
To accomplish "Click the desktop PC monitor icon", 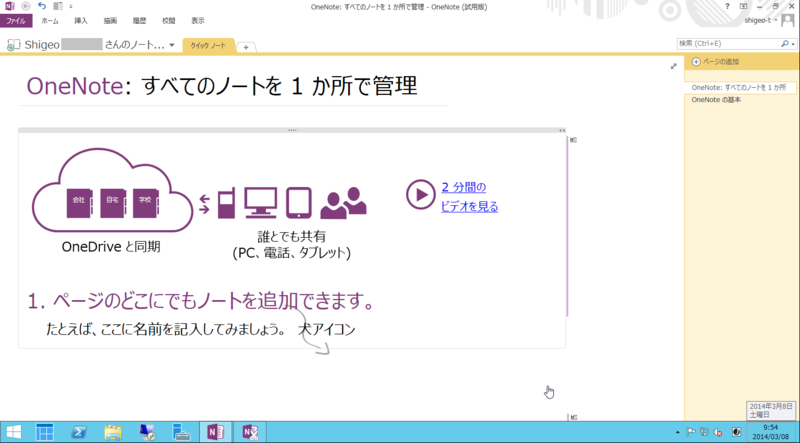I will click(260, 203).
